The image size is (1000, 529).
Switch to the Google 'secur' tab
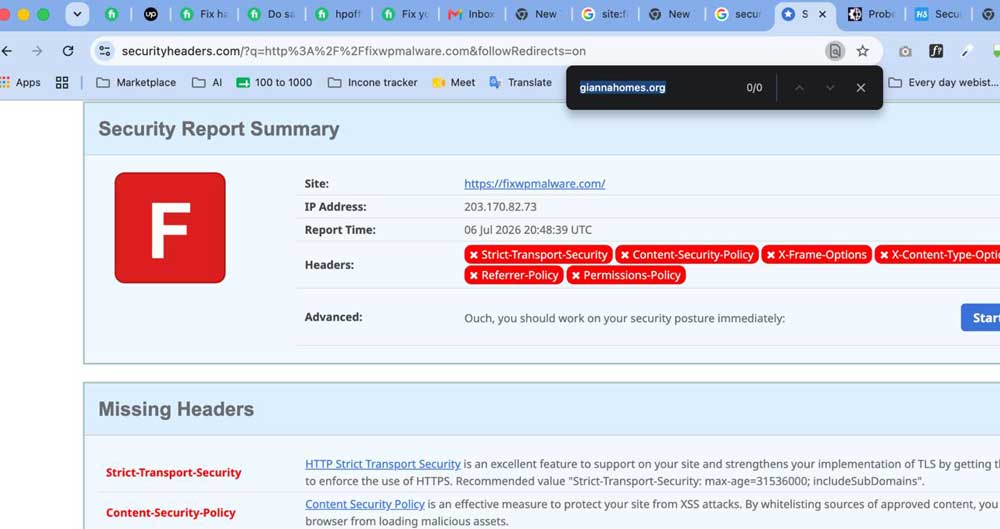[x=739, y=14]
